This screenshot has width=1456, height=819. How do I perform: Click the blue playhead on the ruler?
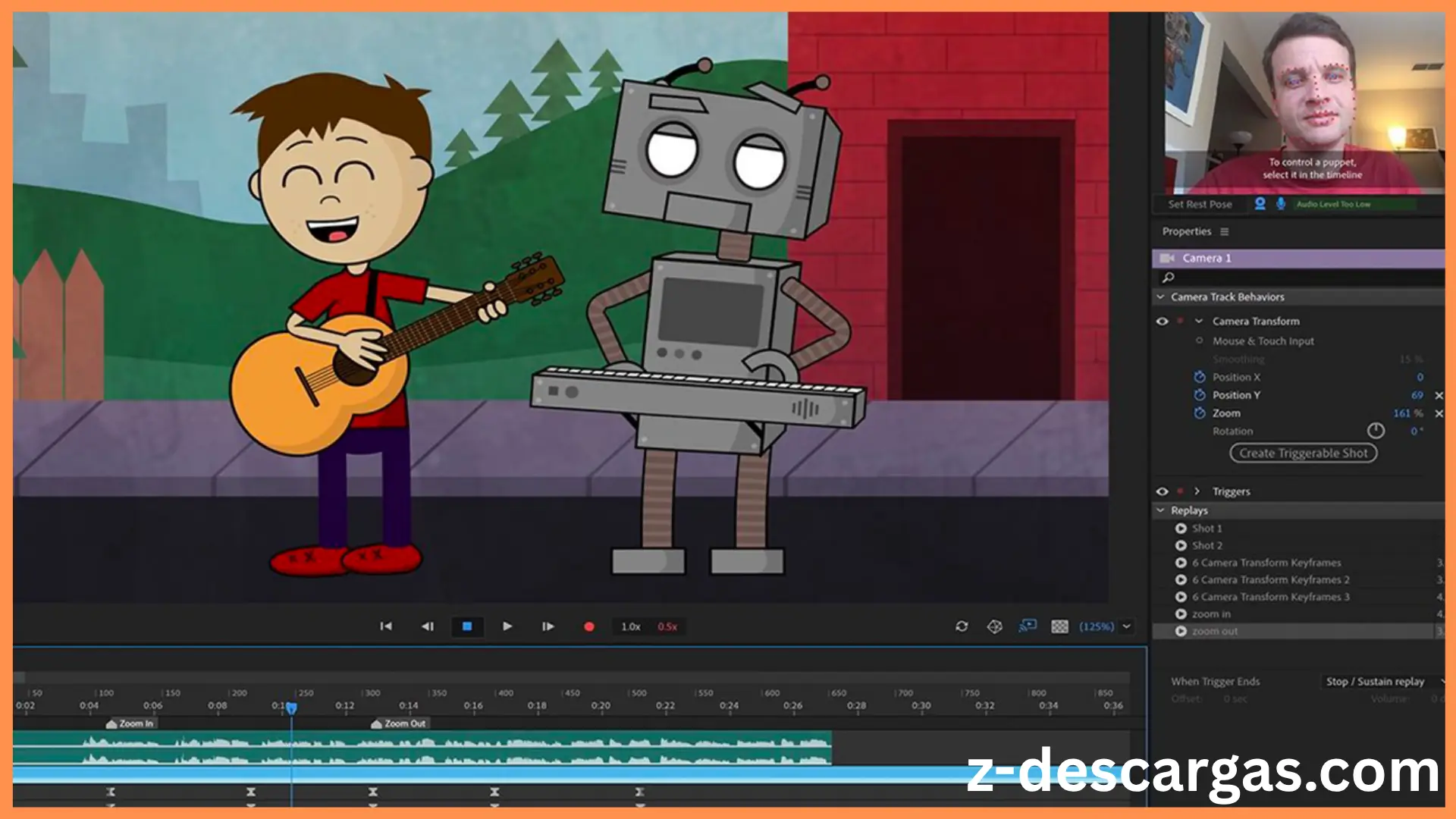pyautogui.click(x=291, y=708)
